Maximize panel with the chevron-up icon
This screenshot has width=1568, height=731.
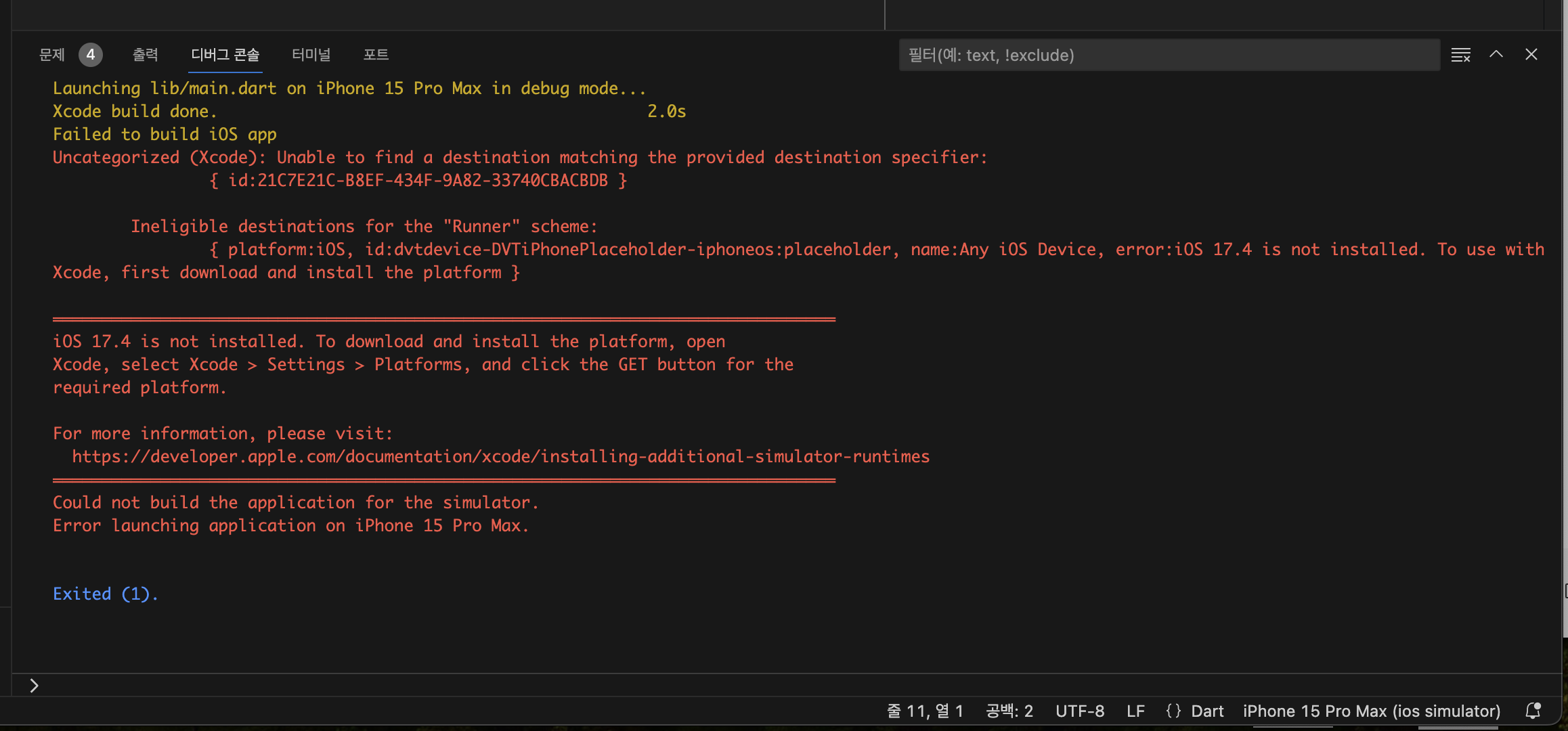(1496, 55)
